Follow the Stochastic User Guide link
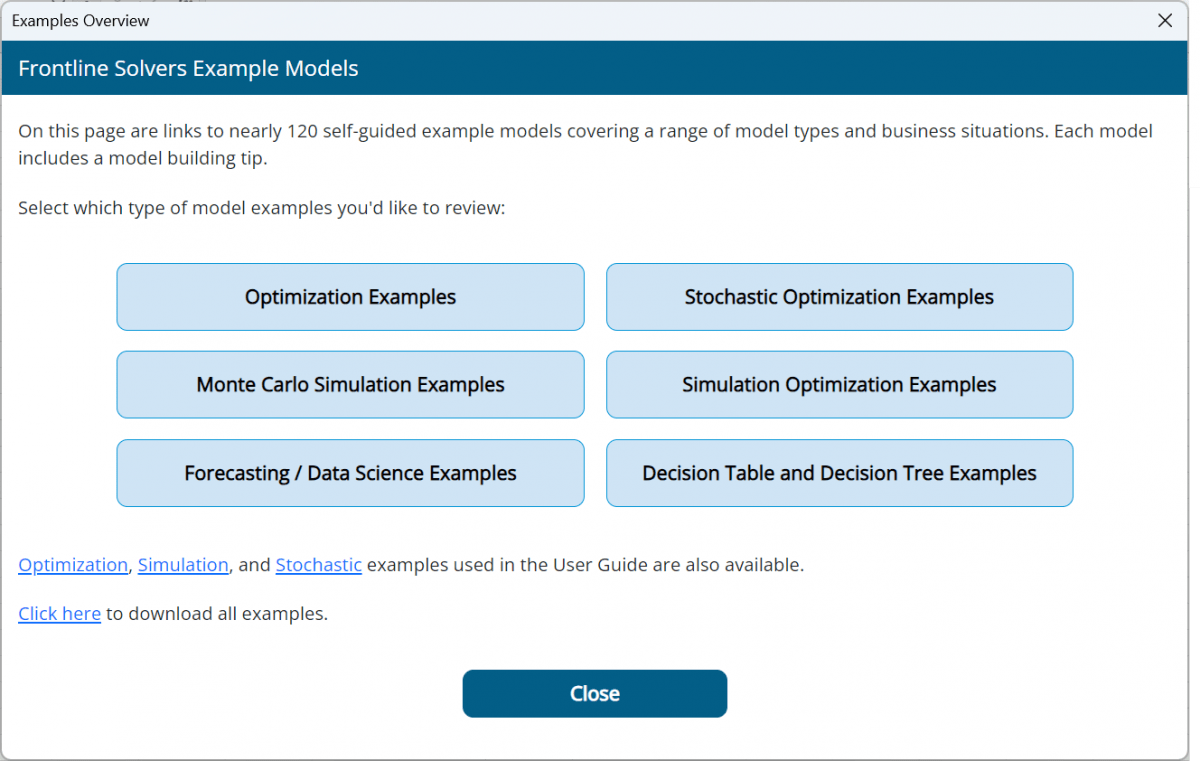1200x761 pixels. pos(318,565)
